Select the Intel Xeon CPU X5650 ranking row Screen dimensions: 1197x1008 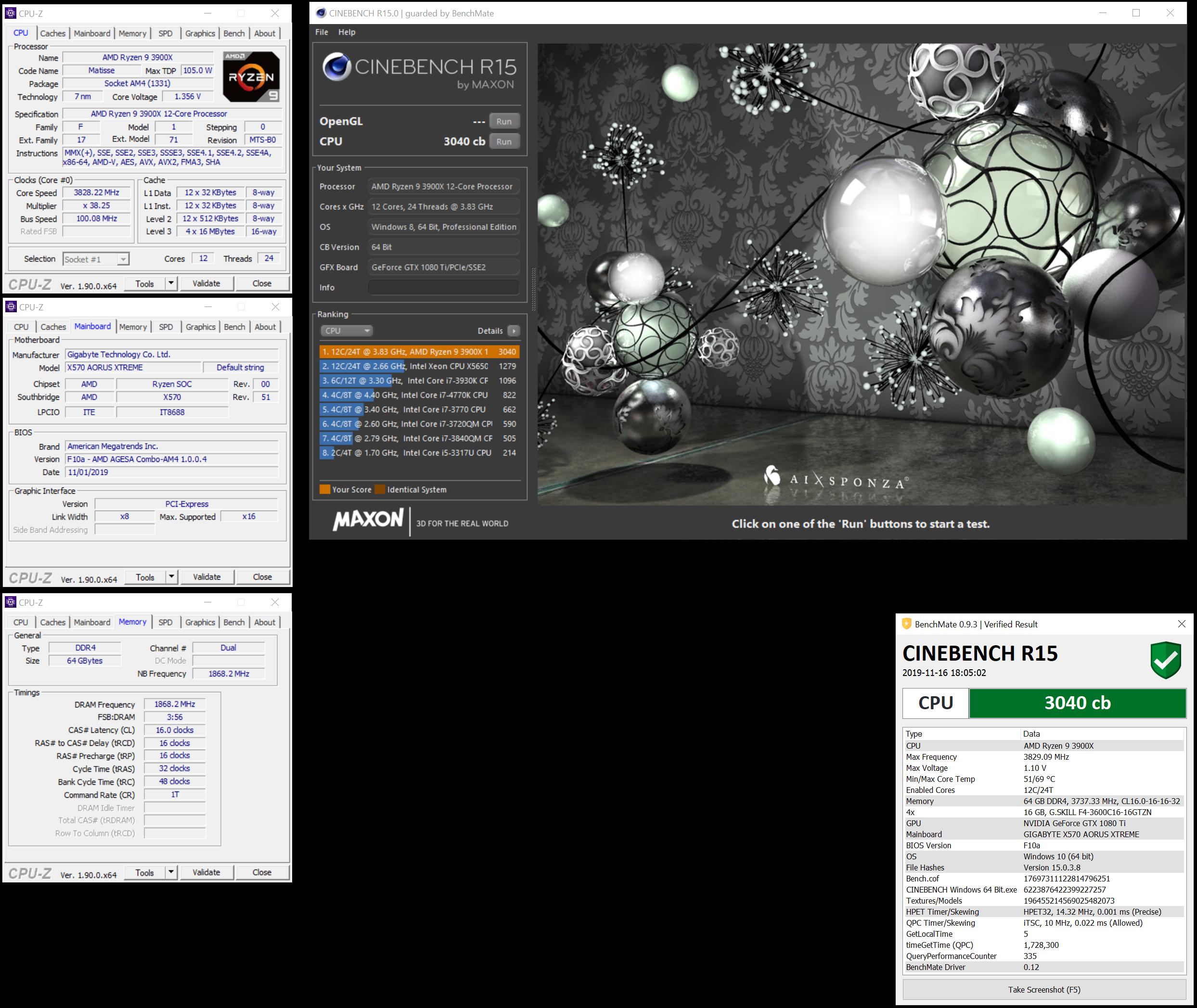click(x=419, y=366)
